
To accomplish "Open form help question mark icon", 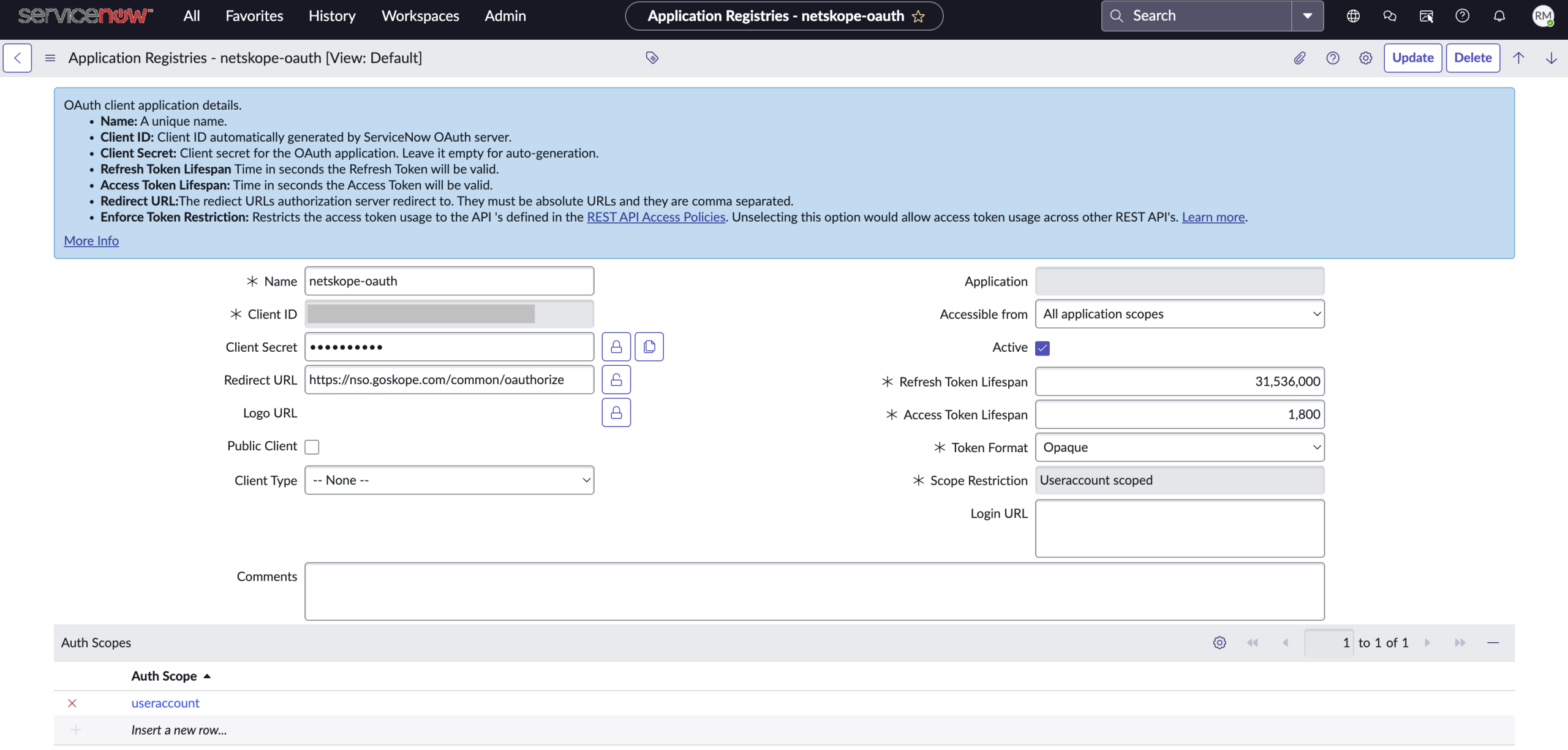I will point(1333,58).
